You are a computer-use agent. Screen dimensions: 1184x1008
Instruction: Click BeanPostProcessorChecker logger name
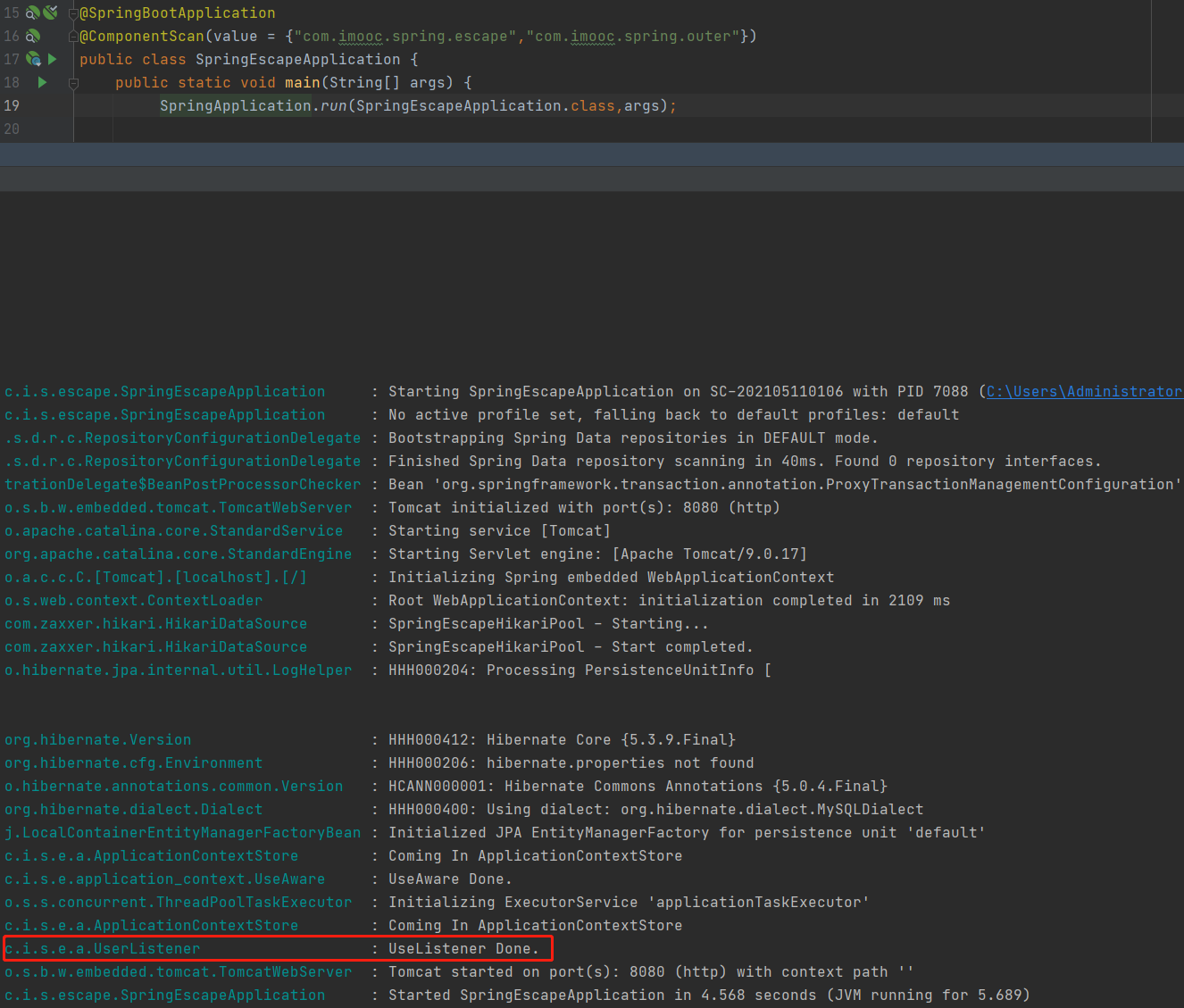tap(182, 484)
